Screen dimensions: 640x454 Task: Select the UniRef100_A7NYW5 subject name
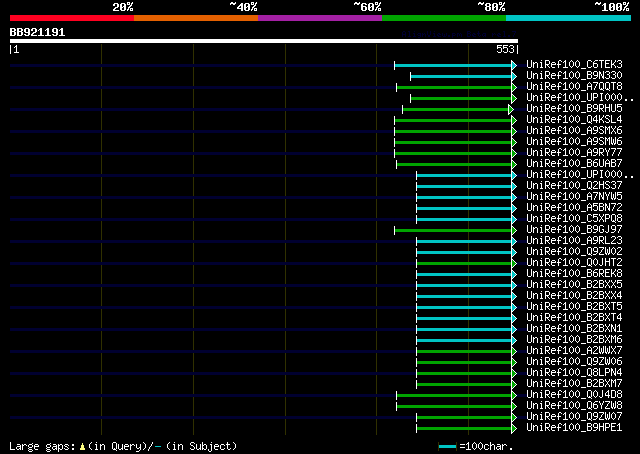click(x=574, y=197)
